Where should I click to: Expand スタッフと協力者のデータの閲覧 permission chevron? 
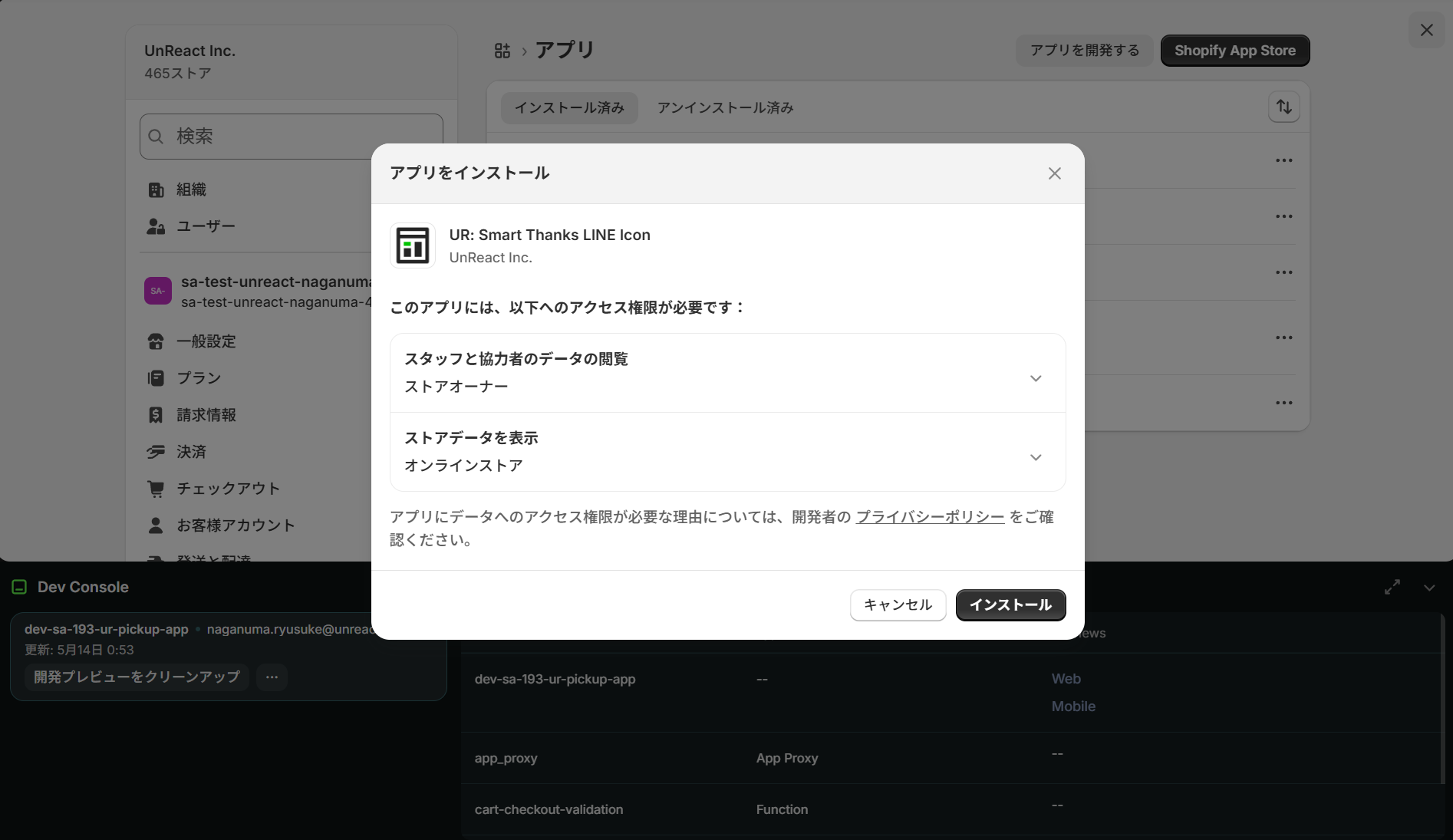(x=1036, y=378)
